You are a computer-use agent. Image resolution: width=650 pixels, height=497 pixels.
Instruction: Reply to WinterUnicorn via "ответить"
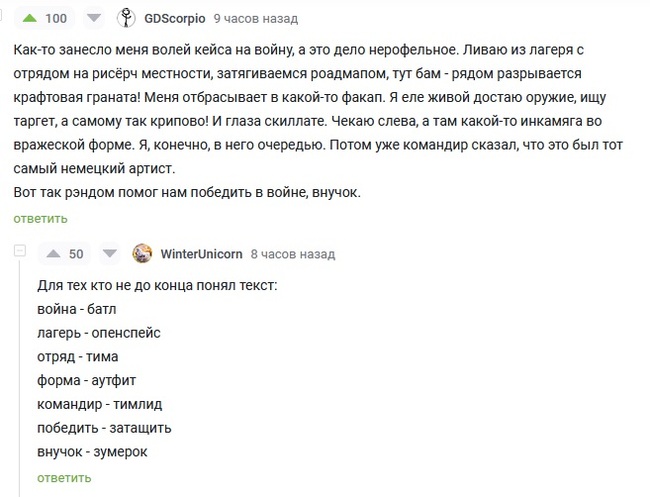coord(64,478)
